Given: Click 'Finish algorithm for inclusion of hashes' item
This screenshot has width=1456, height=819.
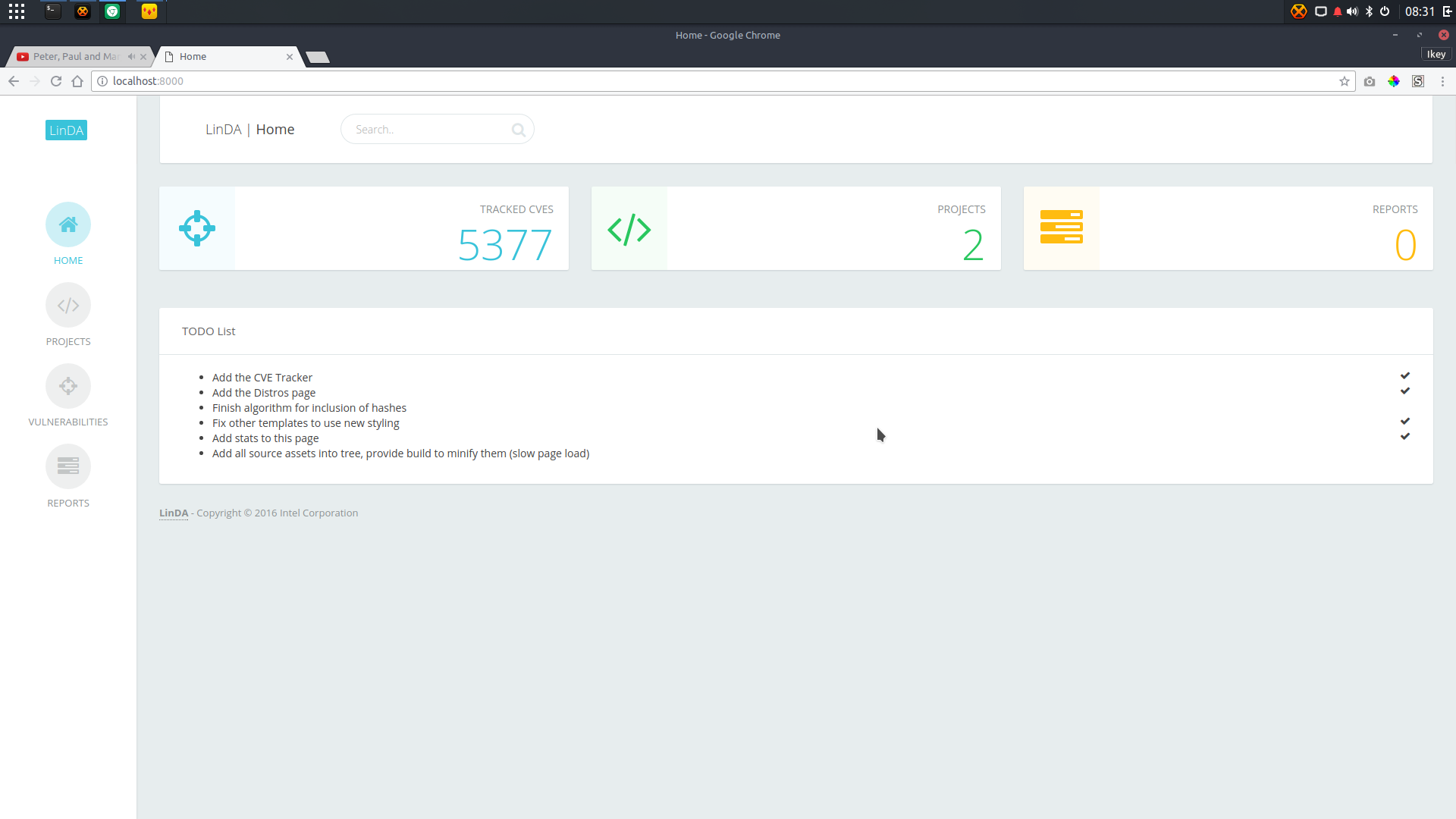Looking at the screenshot, I should tap(309, 408).
